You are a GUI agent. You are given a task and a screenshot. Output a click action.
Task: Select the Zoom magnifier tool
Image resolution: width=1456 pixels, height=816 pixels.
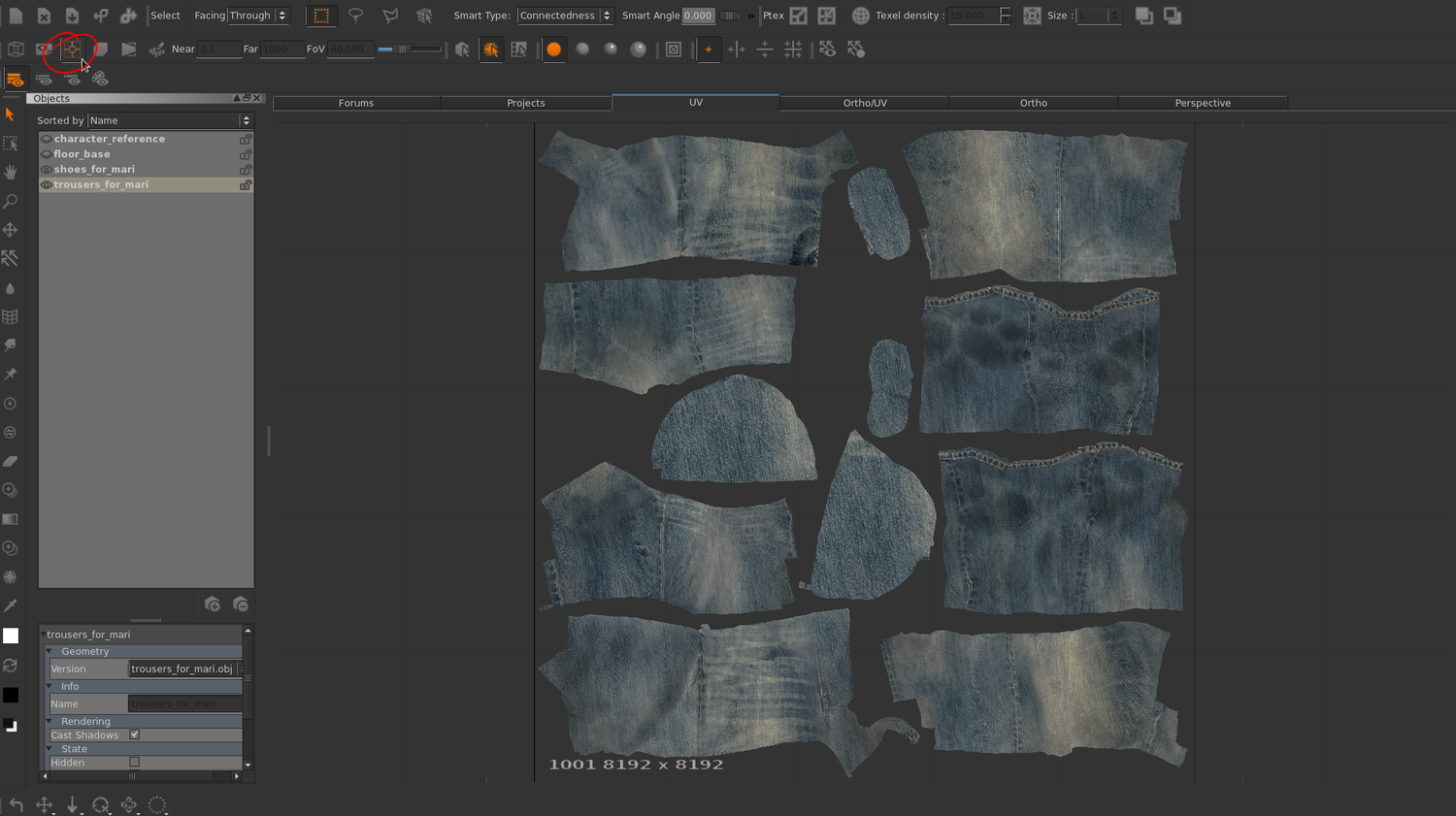tap(11, 202)
